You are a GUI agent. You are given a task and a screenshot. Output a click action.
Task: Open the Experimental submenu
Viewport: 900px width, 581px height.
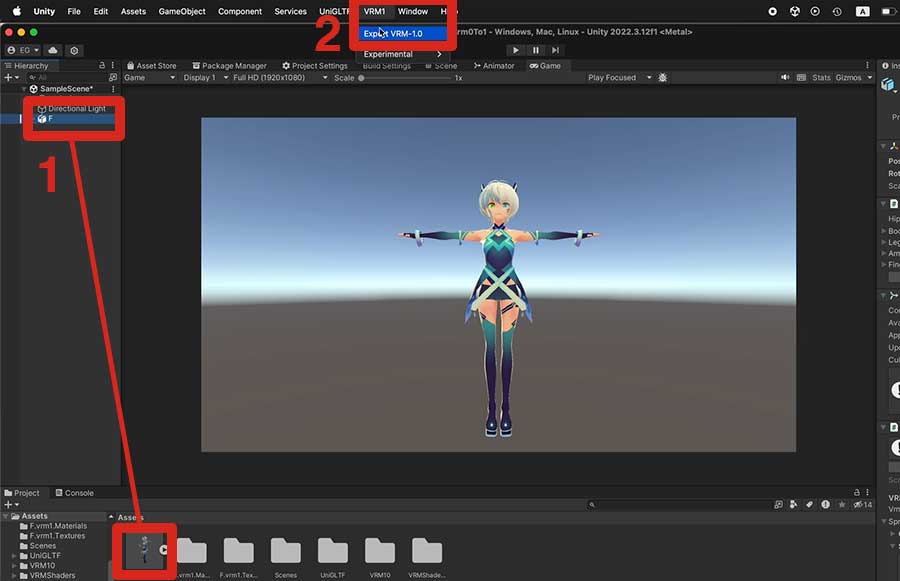(x=402, y=54)
